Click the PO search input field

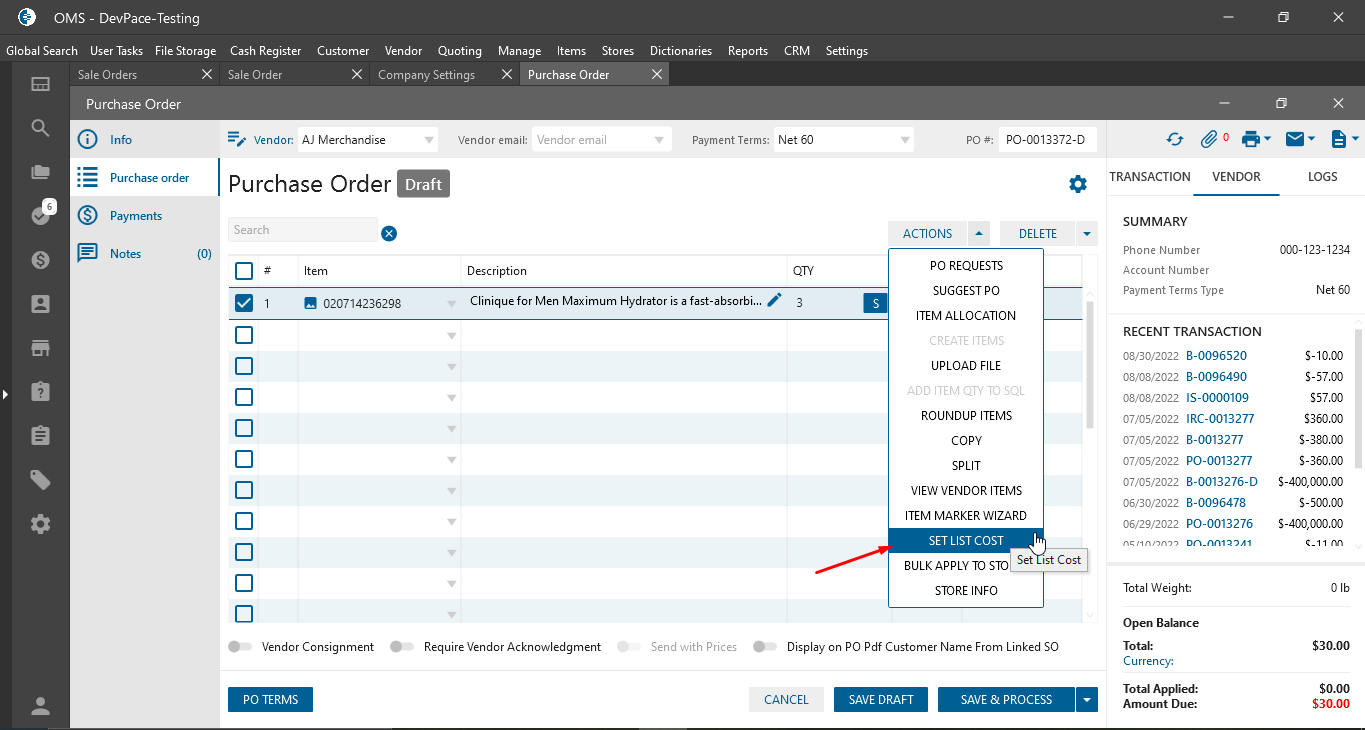(x=302, y=230)
